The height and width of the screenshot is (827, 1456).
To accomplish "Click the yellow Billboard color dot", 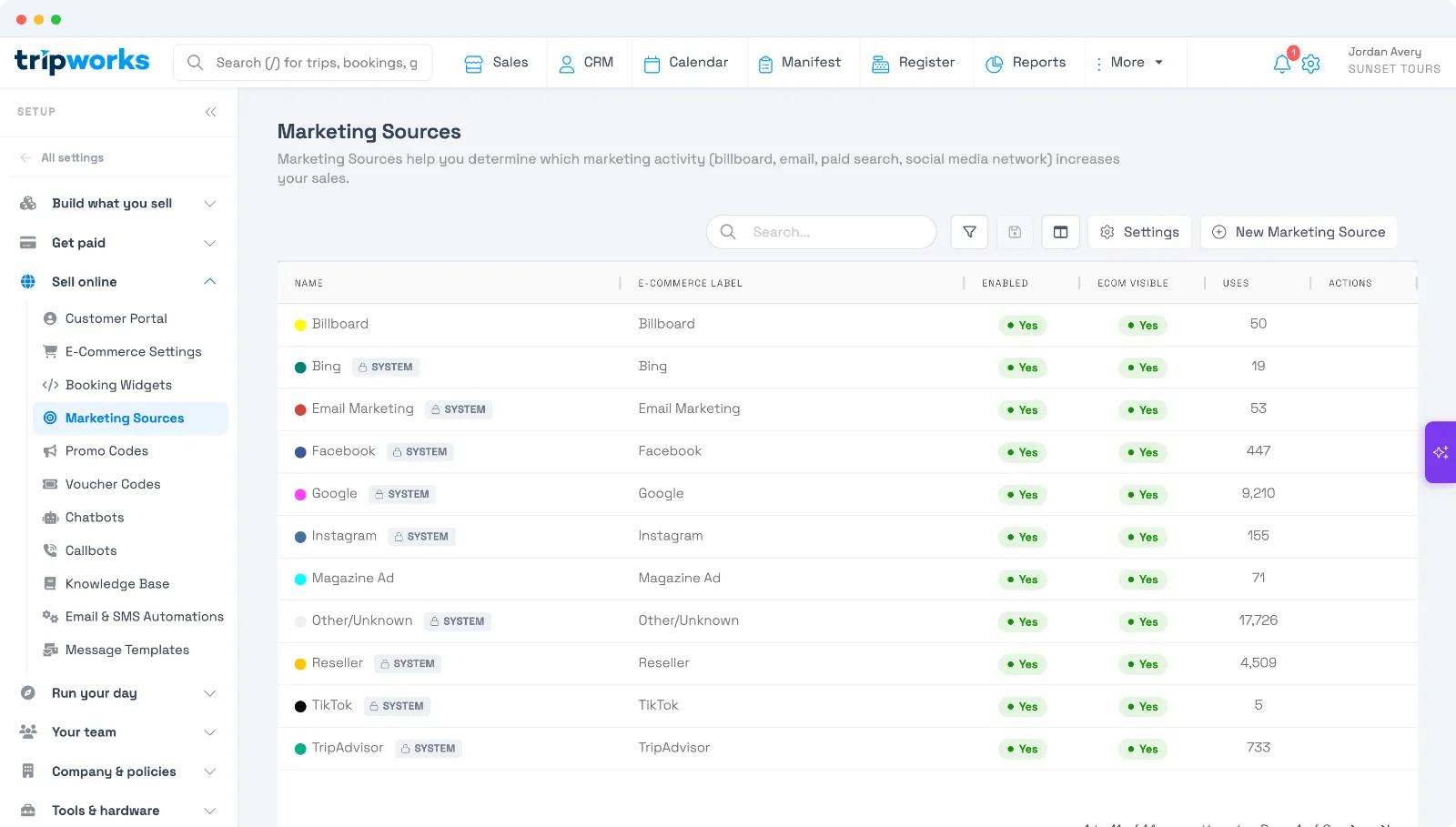I will click(300, 325).
